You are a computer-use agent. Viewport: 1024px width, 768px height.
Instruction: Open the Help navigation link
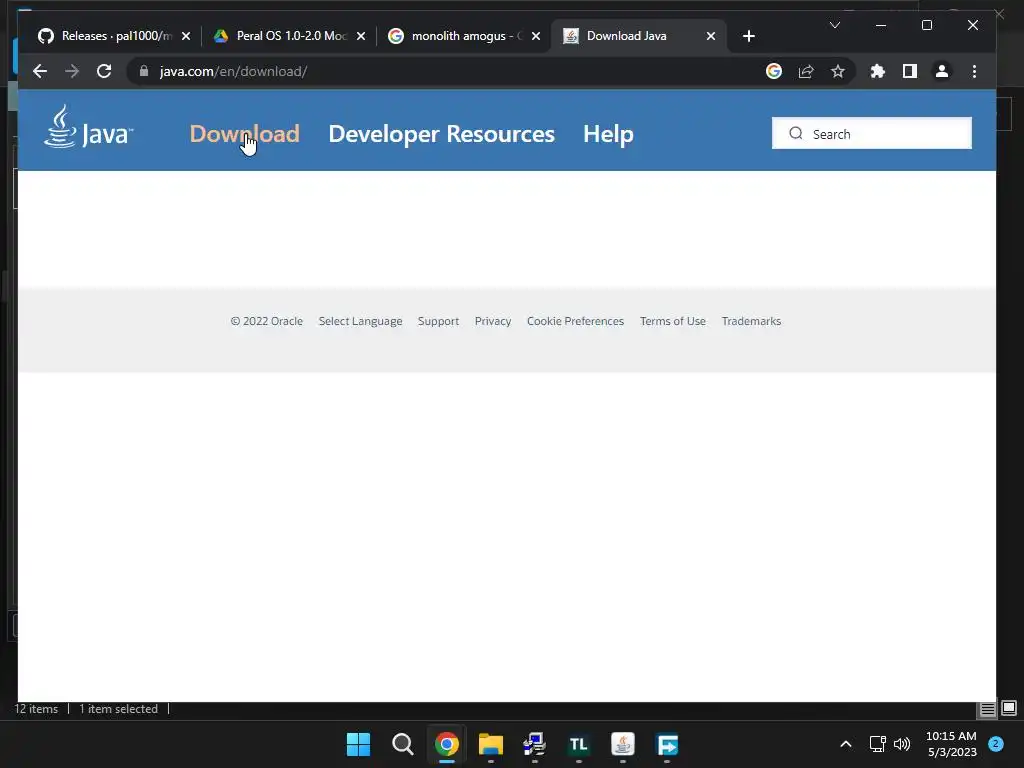pyautogui.click(x=608, y=134)
